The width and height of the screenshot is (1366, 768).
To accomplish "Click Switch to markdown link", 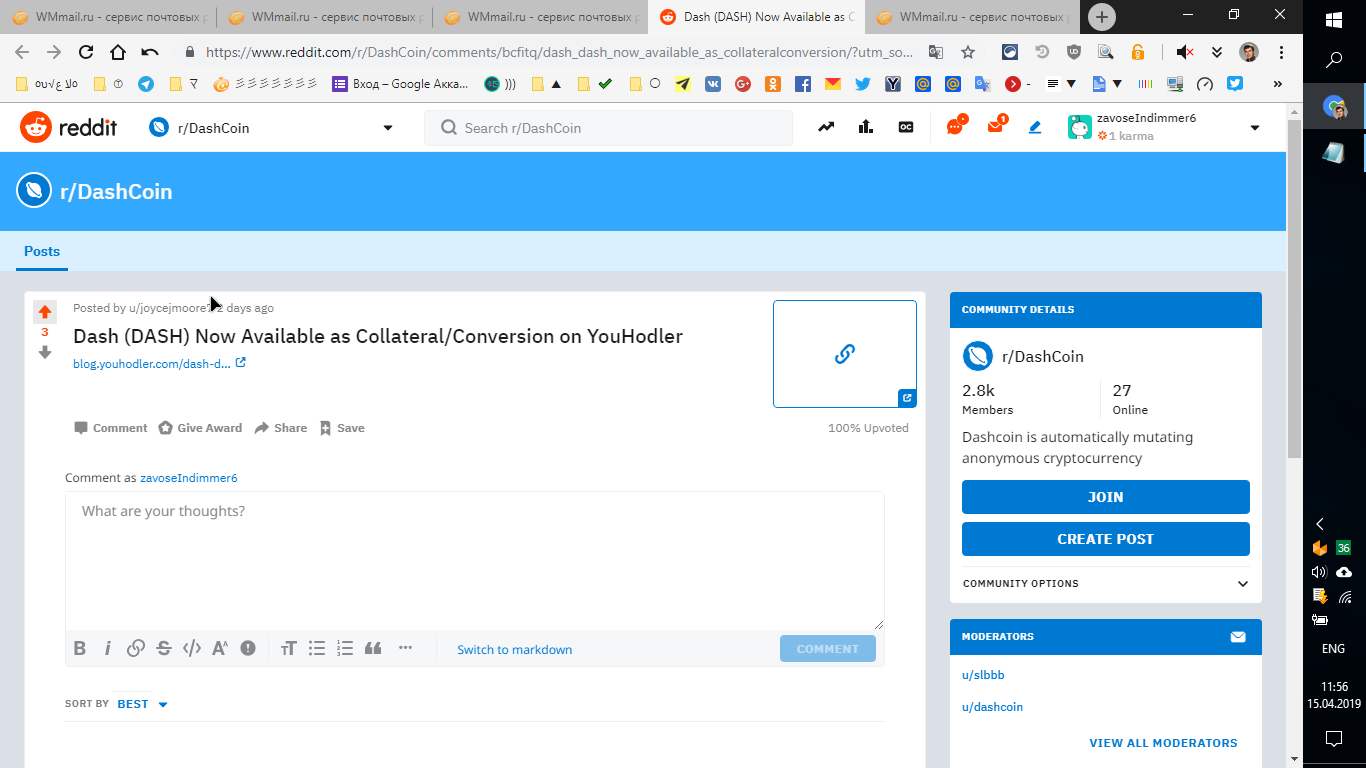I will [515, 649].
